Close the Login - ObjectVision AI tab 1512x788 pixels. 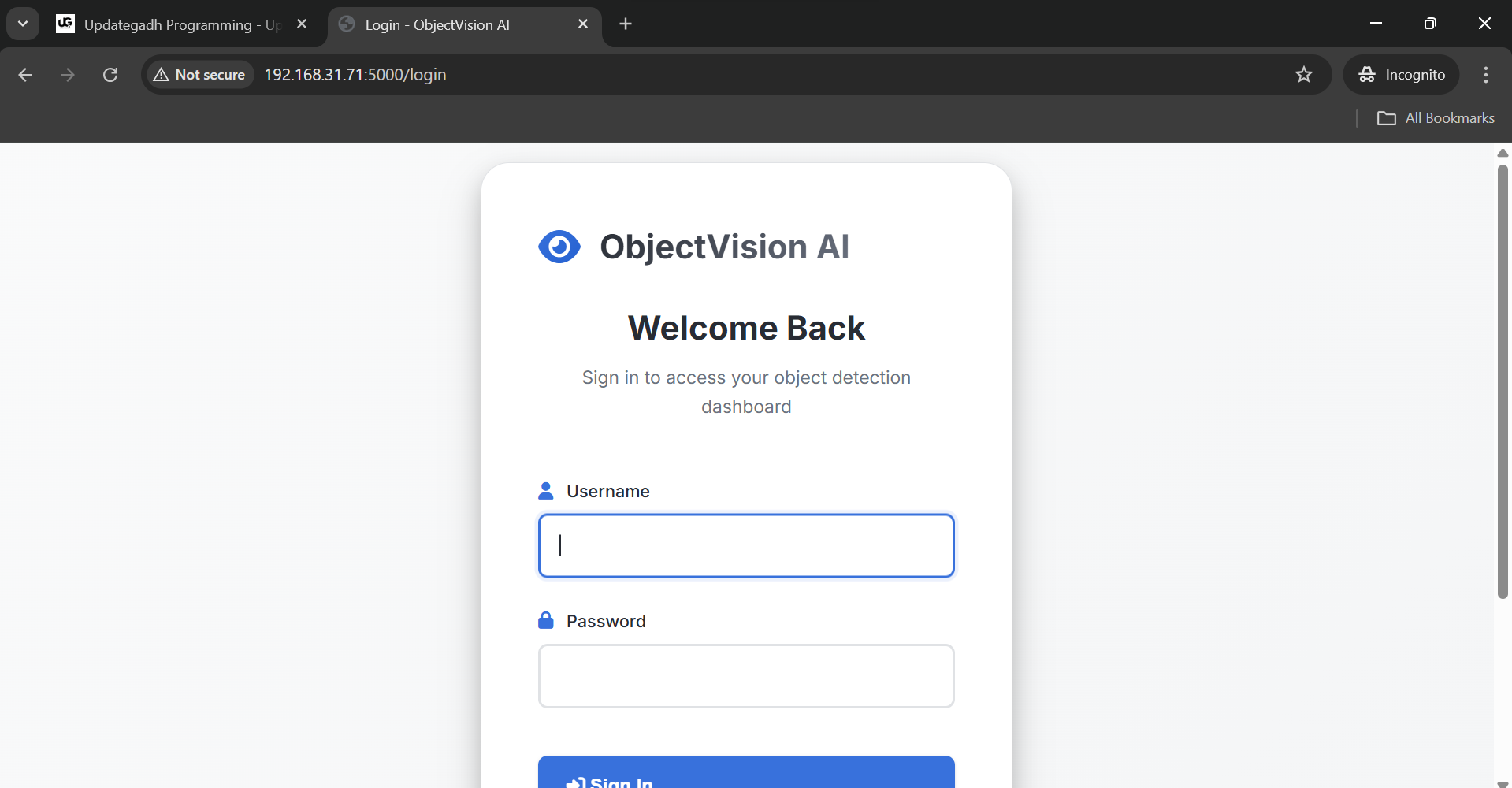(x=583, y=24)
